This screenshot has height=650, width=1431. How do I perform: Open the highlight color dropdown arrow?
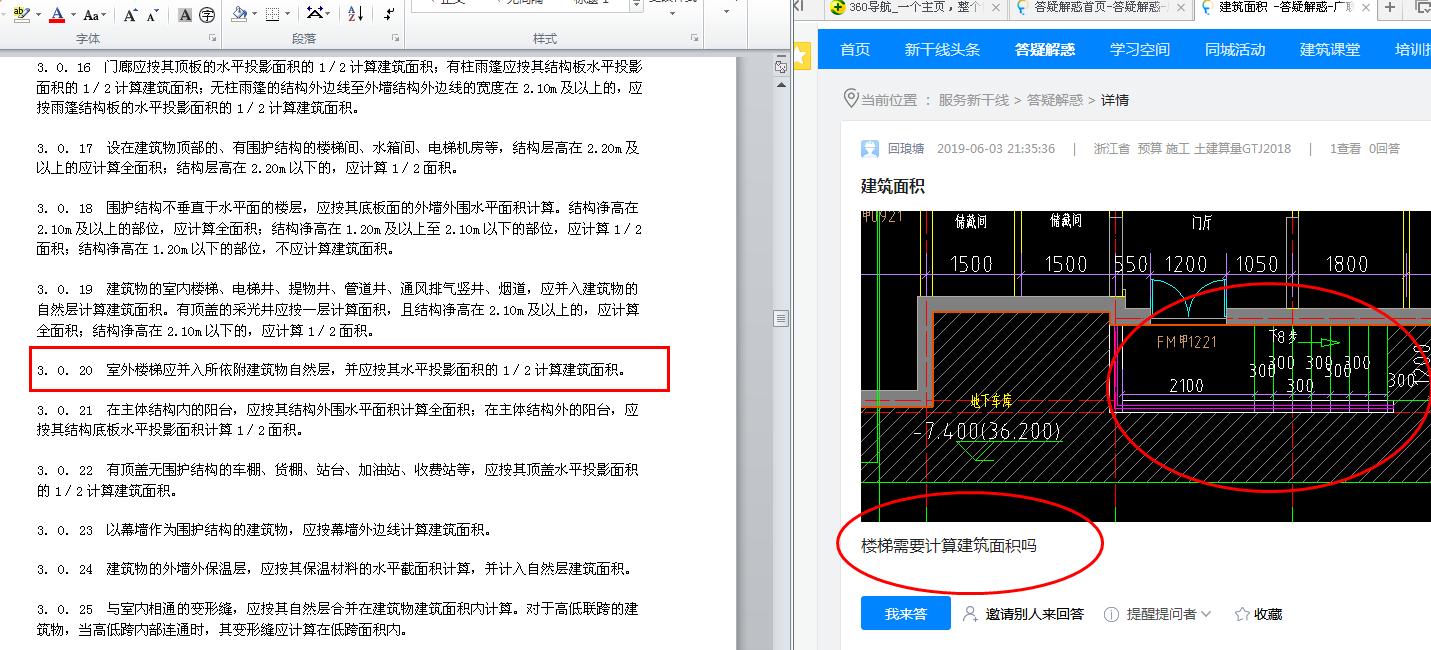coord(38,15)
